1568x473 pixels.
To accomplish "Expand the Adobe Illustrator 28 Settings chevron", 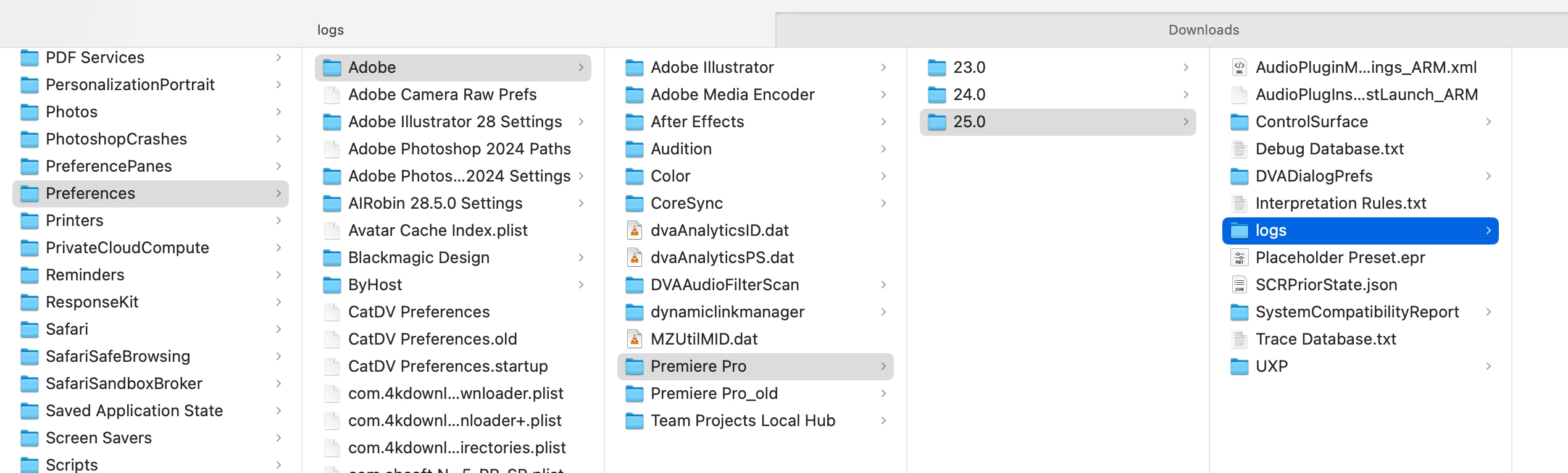I will point(581,122).
